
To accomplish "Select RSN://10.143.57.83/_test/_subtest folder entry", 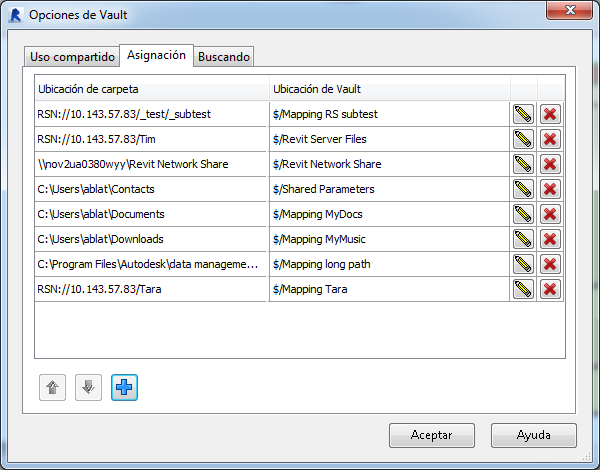I will coord(151,114).
